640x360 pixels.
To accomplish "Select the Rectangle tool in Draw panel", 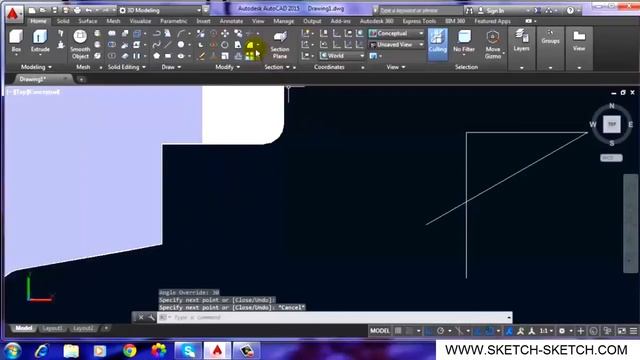I will click(168, 56).
